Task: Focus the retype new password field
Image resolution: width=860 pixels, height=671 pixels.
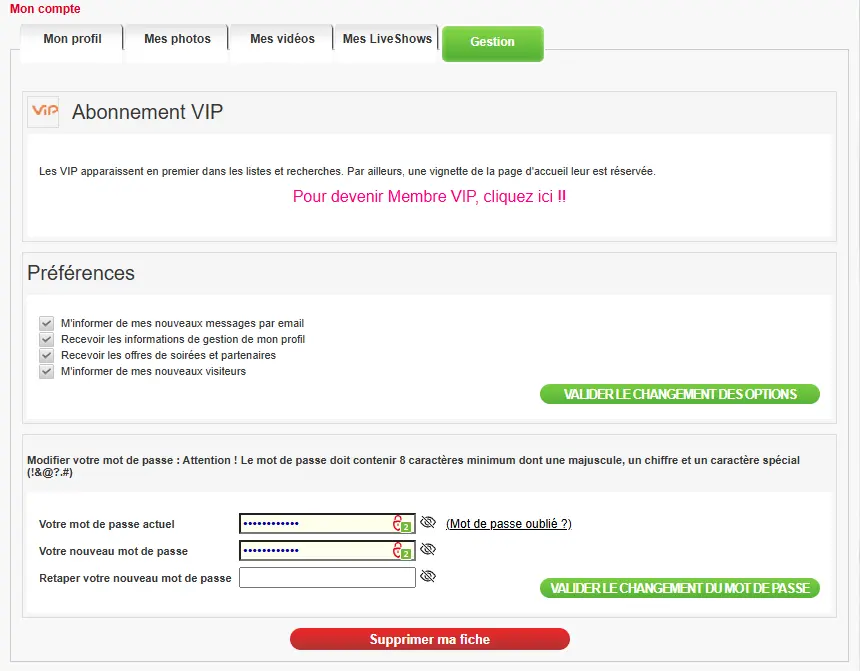Action: pyautogui.click(x=327, y=578)
